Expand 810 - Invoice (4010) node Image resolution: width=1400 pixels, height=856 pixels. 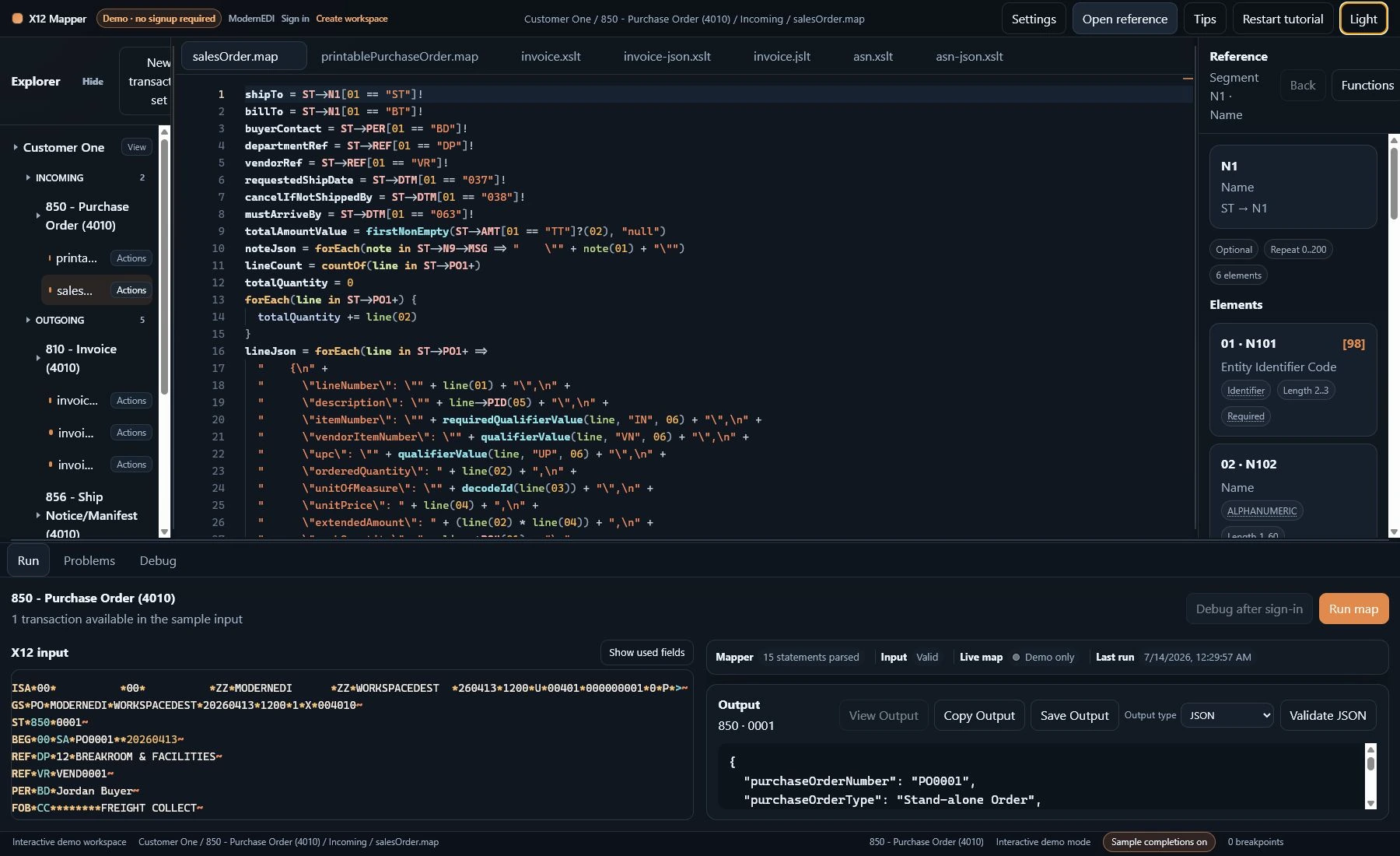37,358
